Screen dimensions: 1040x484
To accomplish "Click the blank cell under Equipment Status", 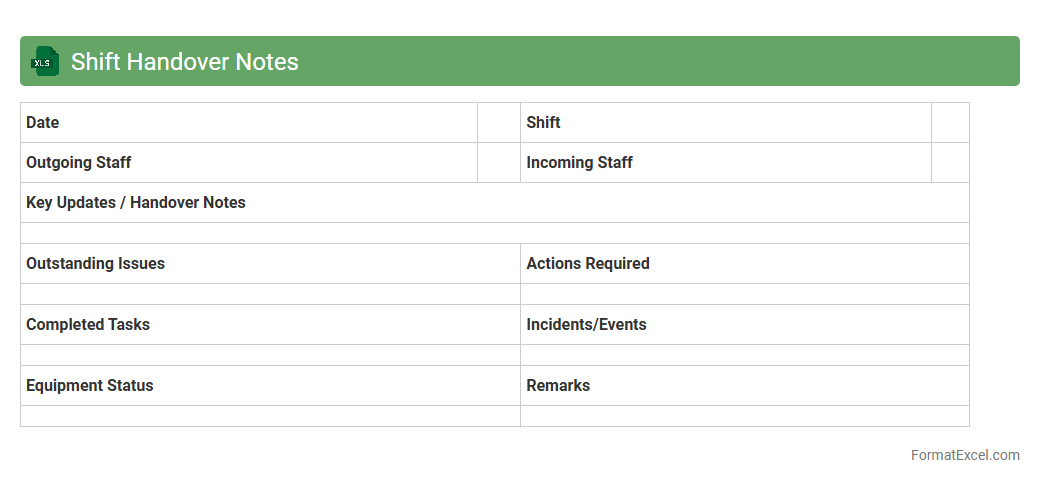I will pos(270,416).
